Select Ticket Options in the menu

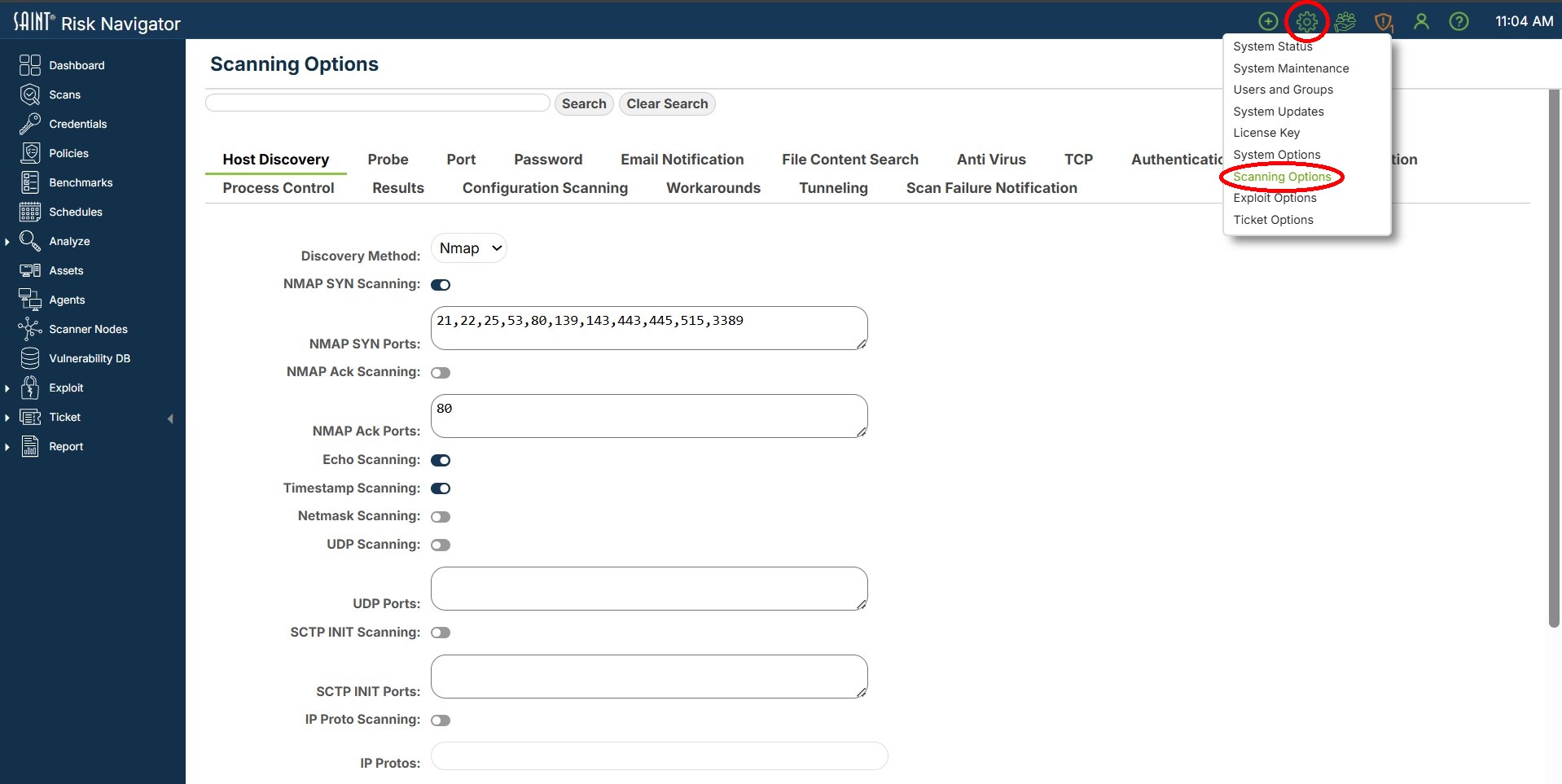click(1273, 220)
